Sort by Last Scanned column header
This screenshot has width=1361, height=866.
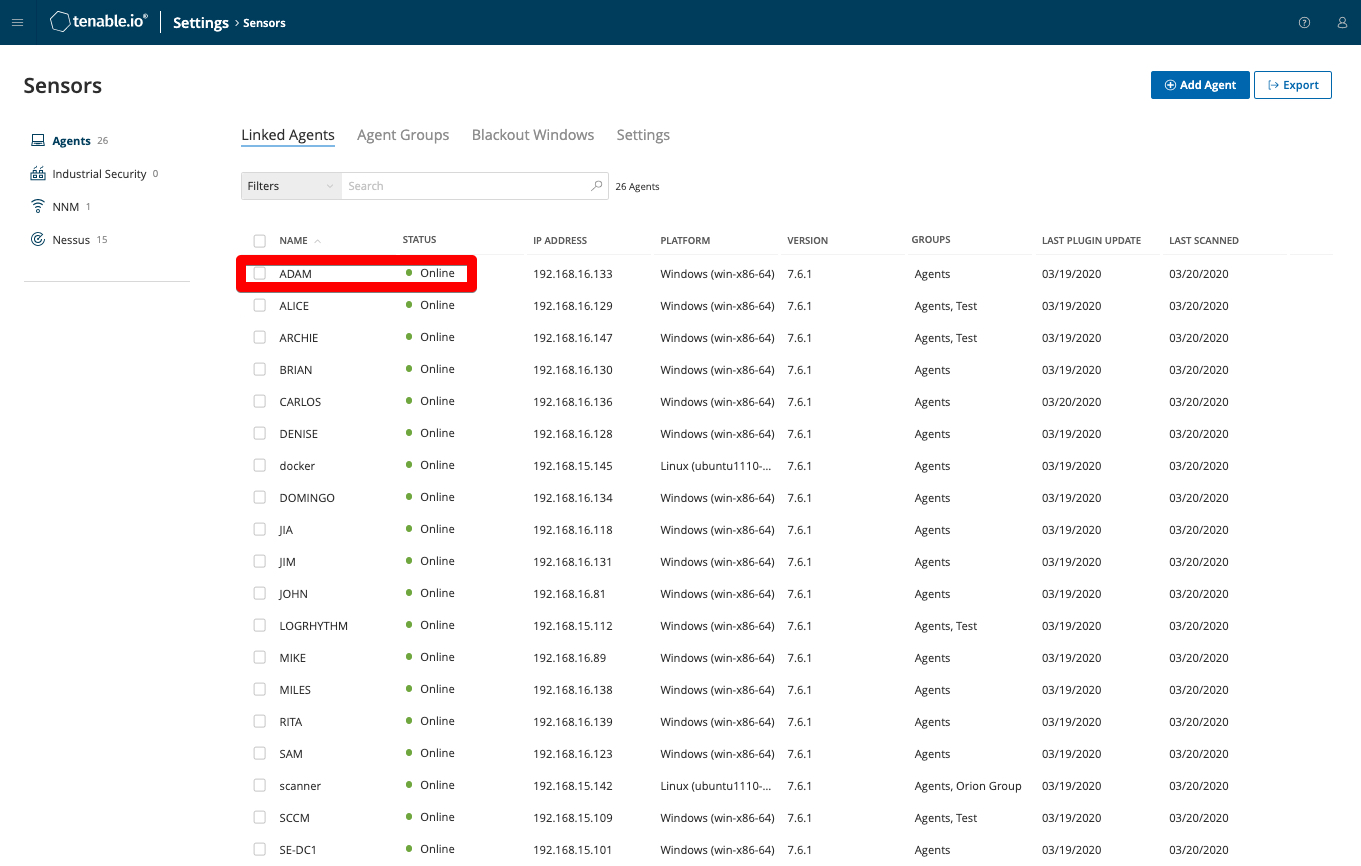pyautogui.click(x=1203, y=241)
